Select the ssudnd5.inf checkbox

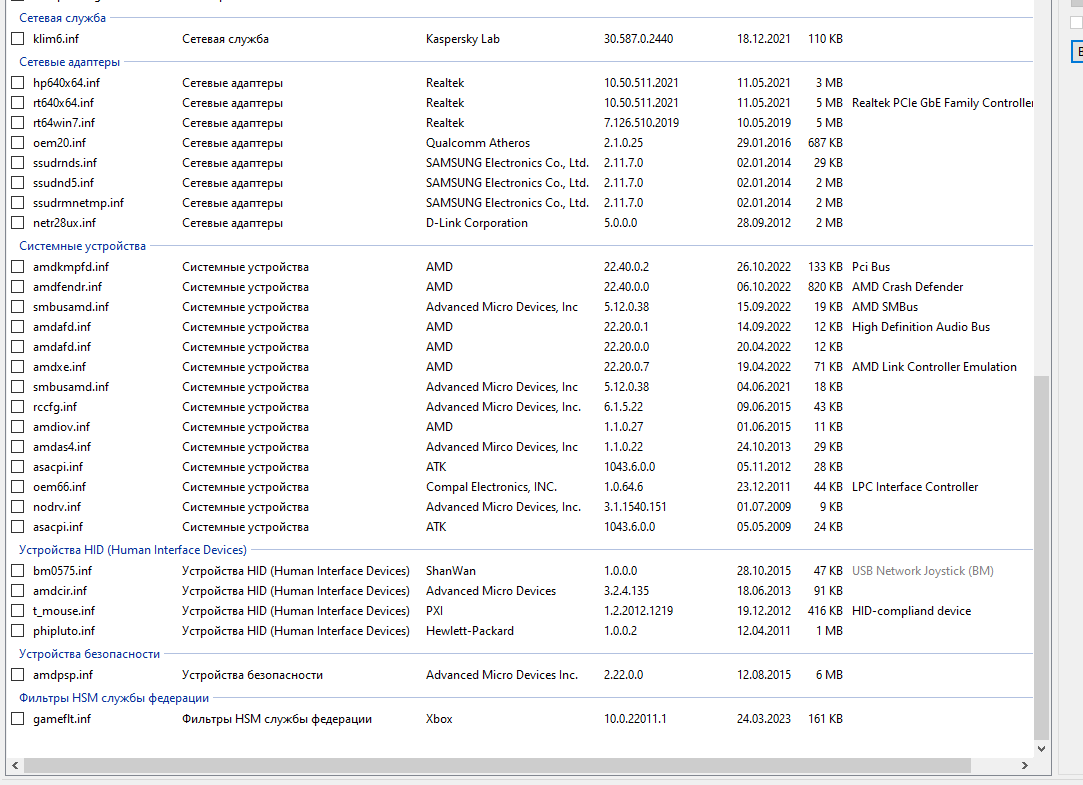[x=18, y=182]
